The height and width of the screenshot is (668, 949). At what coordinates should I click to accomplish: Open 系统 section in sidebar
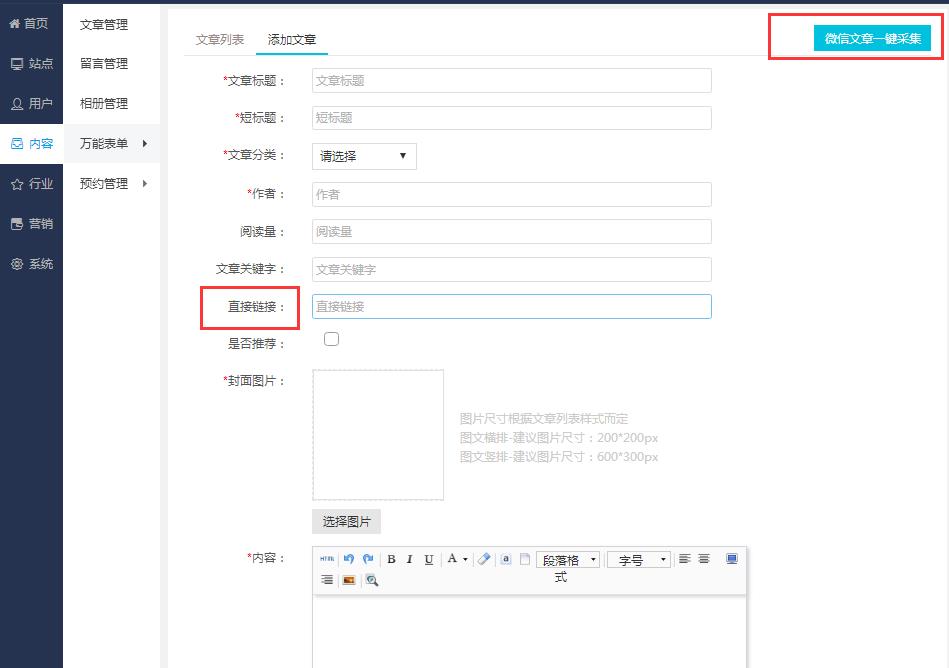click(x=31, y=264)
